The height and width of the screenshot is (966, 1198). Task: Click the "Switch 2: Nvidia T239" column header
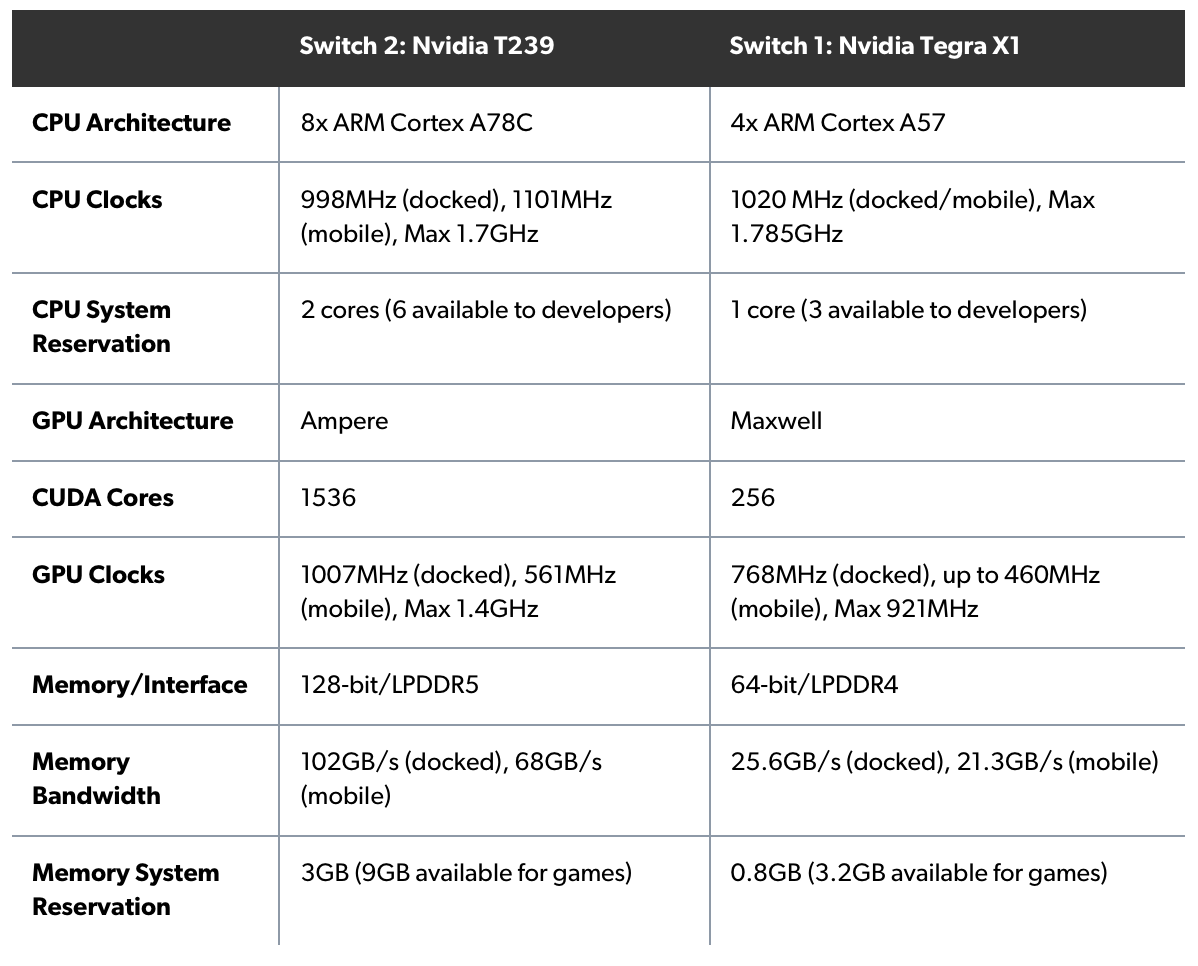click(x=426, y=47)
